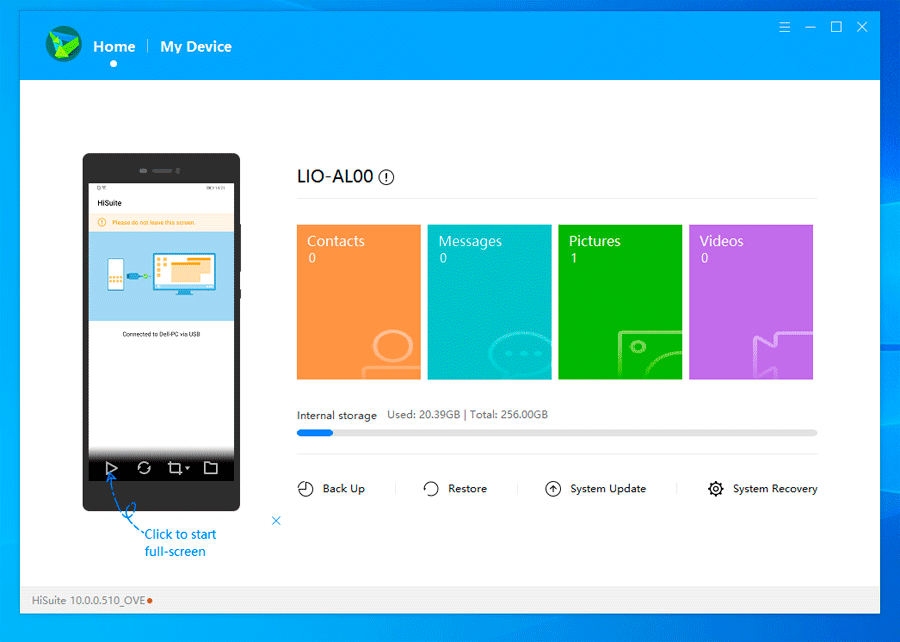Click the HiSuite version text in footer
This screenshot has height=642, width=900.
[x=88, y=601]
